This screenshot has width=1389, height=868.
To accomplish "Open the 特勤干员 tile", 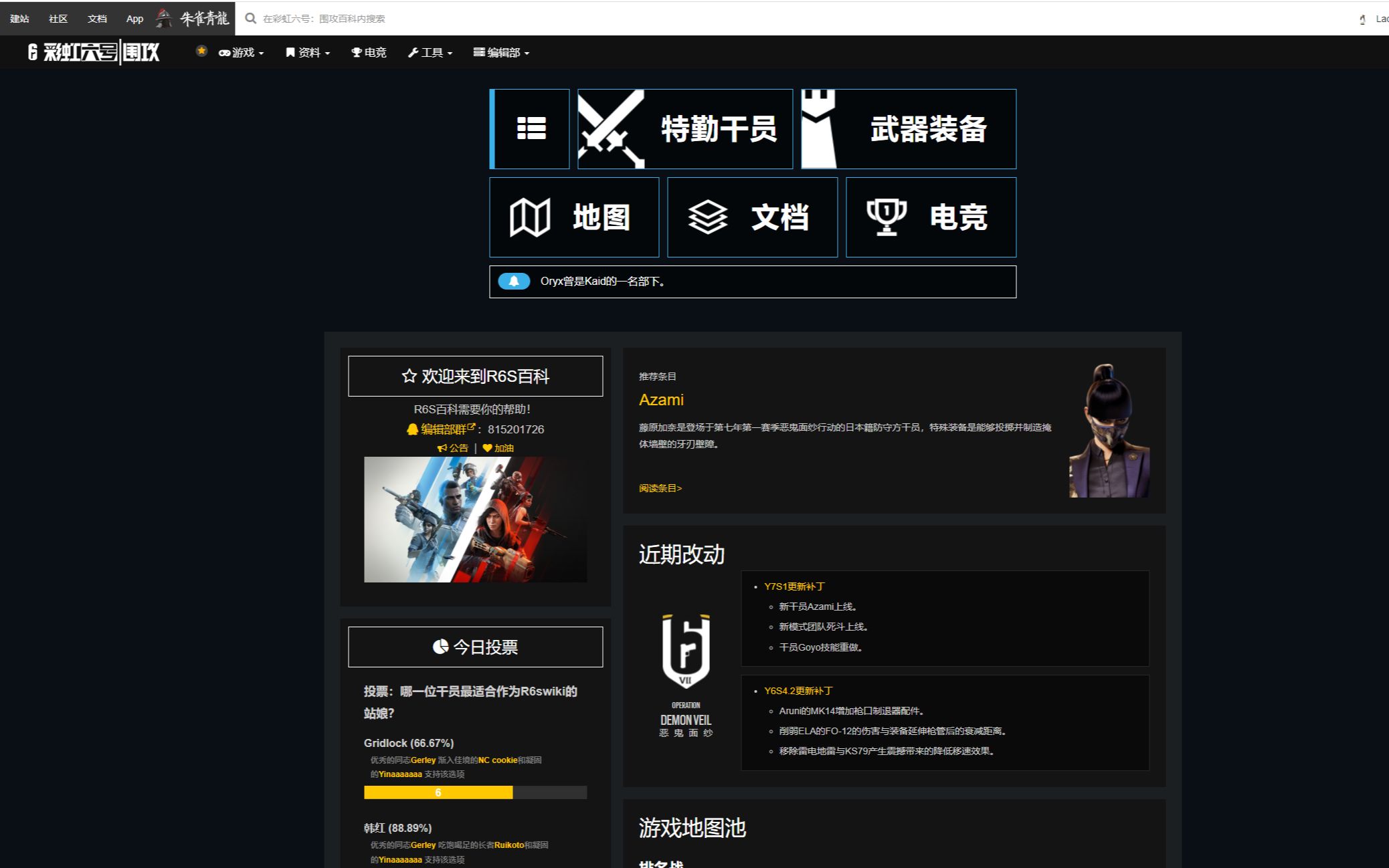I will pyautogui.click(x=685, y=129).
